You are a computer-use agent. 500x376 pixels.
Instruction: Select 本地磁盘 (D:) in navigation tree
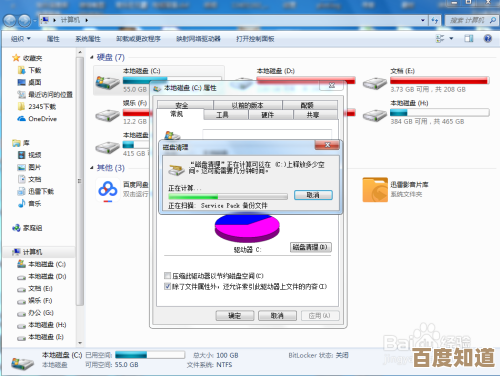pyautogui.click(x=47, y=276)
